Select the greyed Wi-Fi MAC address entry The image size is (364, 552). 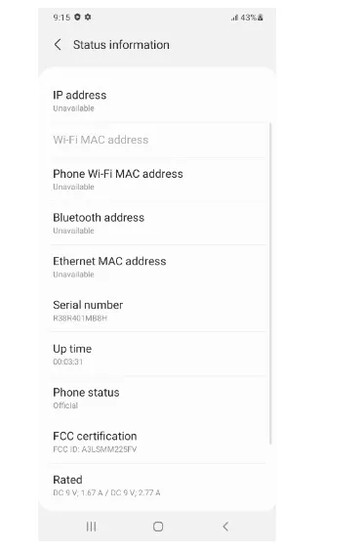157,140
